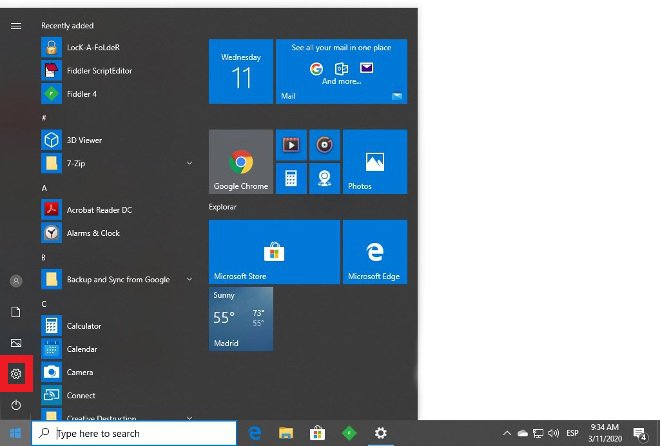Open File Explorer from the taskbar
Screen dimensions: 660x446
click(x=286, y=433)
